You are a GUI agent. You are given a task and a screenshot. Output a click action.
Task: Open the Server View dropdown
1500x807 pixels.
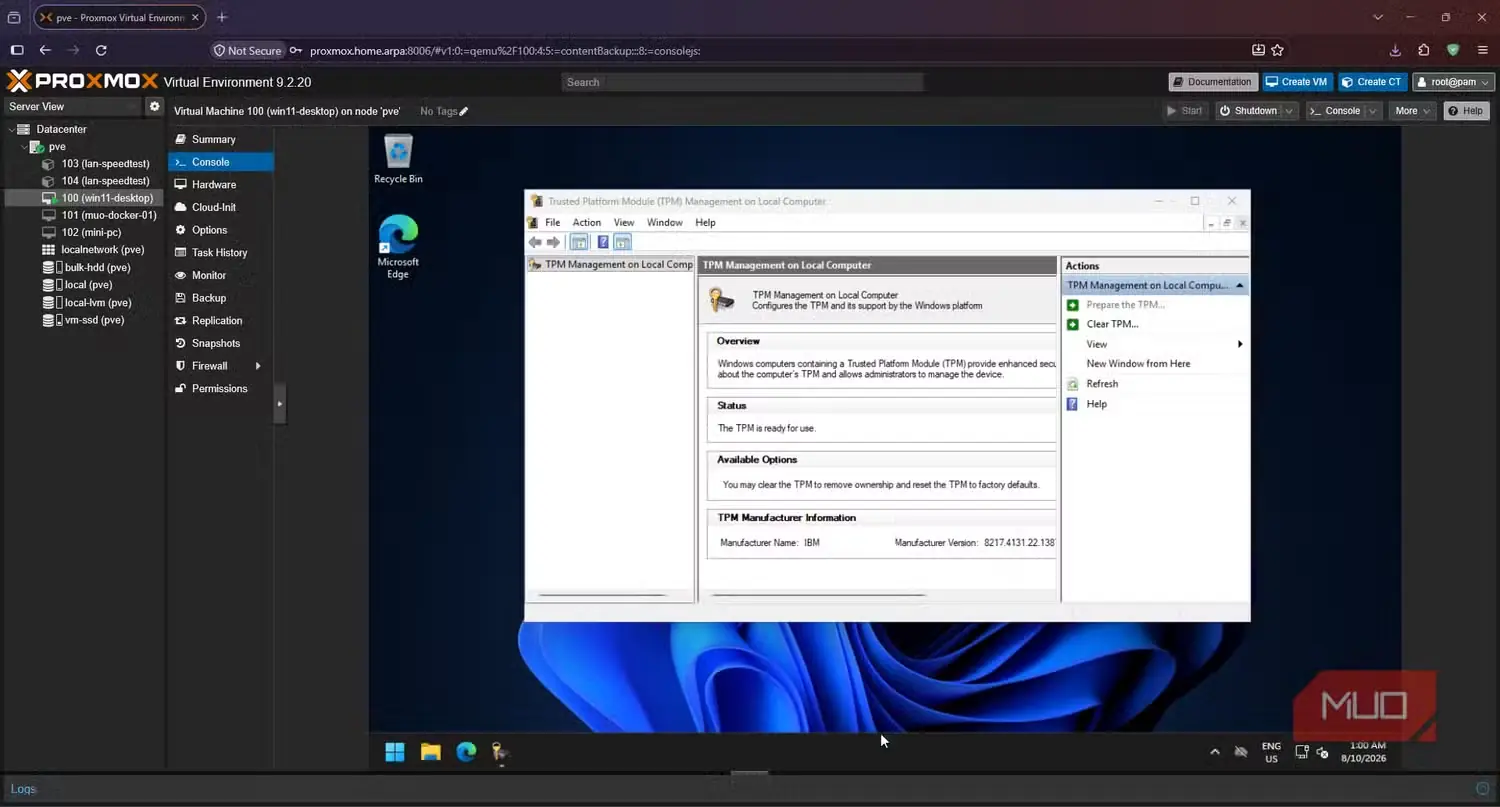coord(73,106)
